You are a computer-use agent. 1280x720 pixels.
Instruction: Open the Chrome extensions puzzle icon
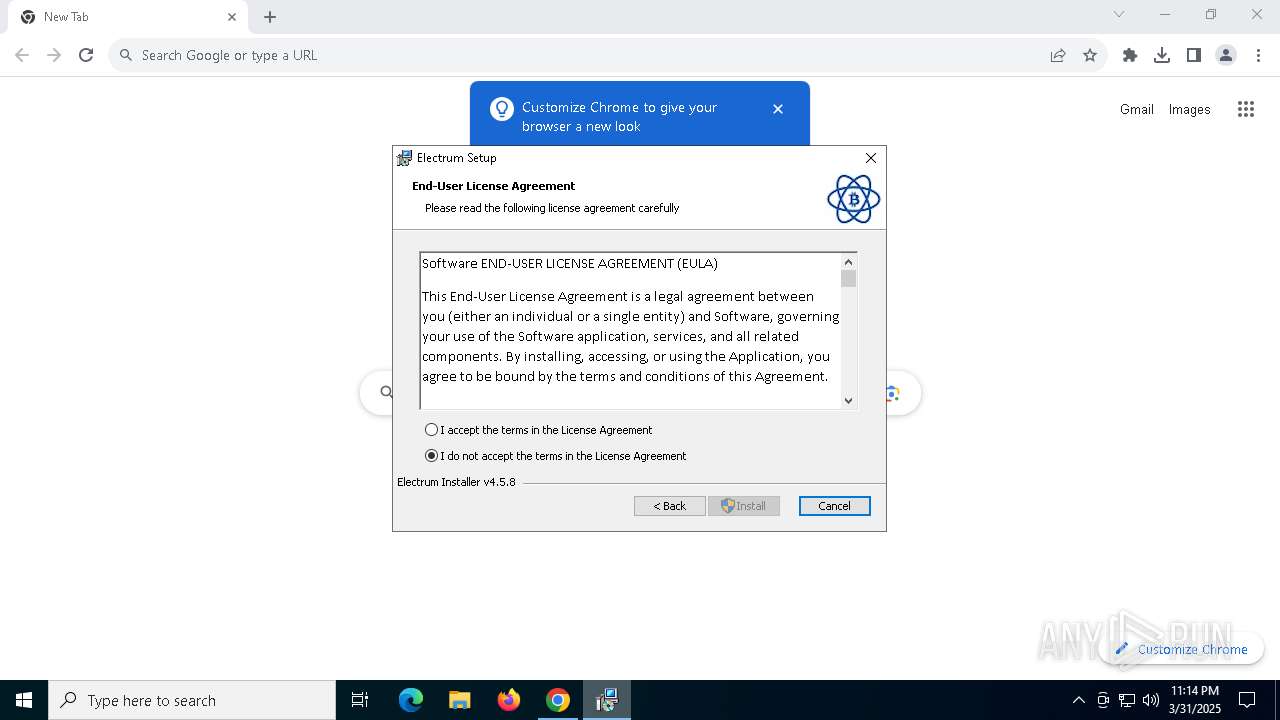[1130, 55]
